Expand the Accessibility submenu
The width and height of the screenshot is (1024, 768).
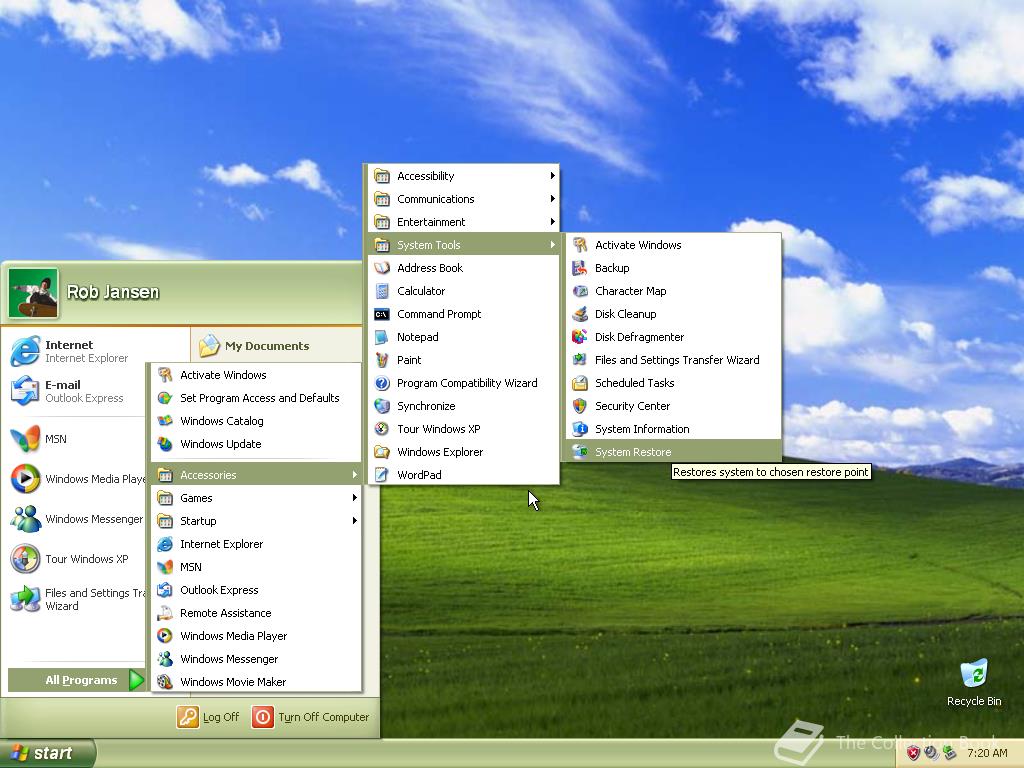tap(464, 176)
